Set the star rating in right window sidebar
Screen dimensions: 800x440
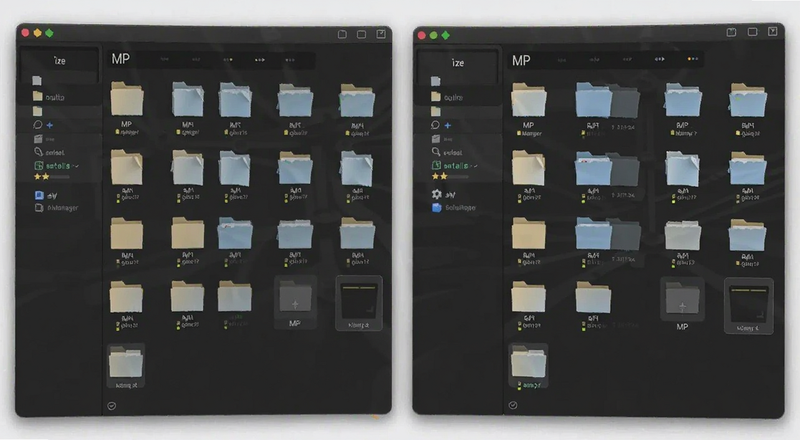click(x=449, y=176)
